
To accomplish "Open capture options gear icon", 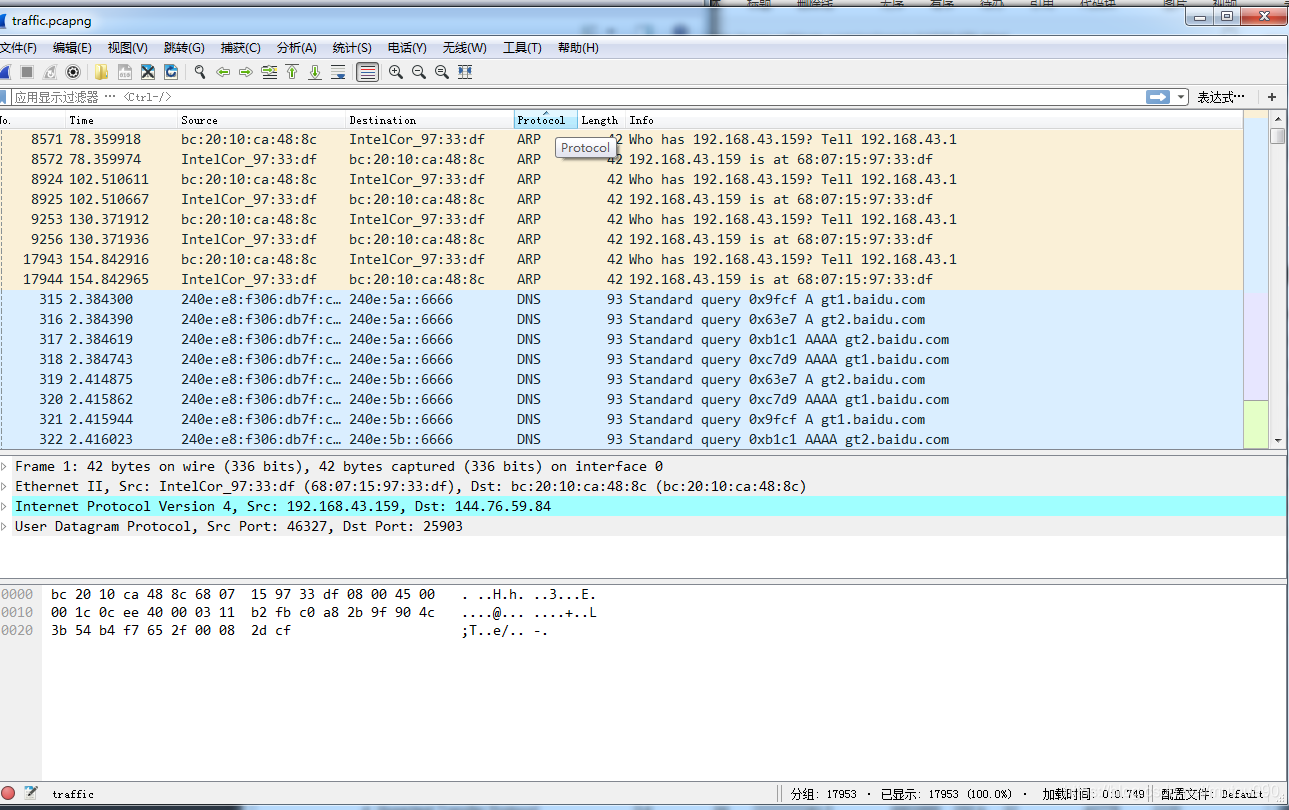I will [73, 72].
